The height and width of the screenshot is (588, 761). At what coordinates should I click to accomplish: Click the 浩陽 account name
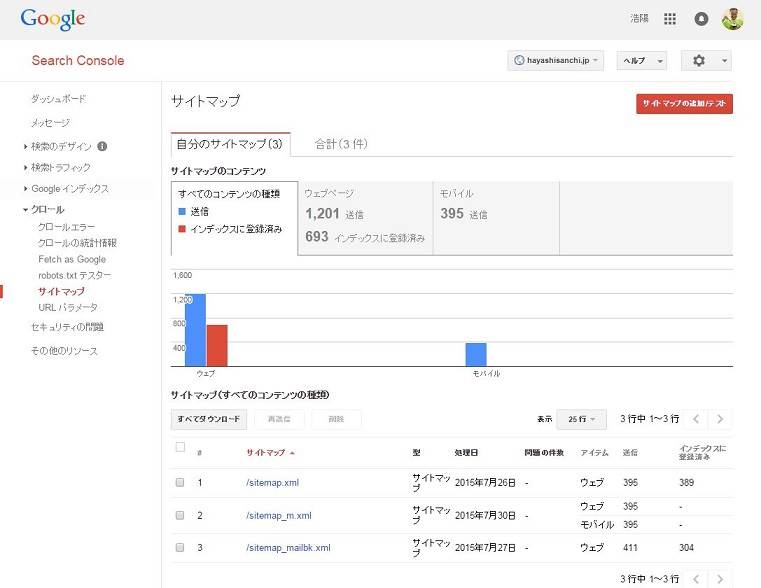point(639,18)
